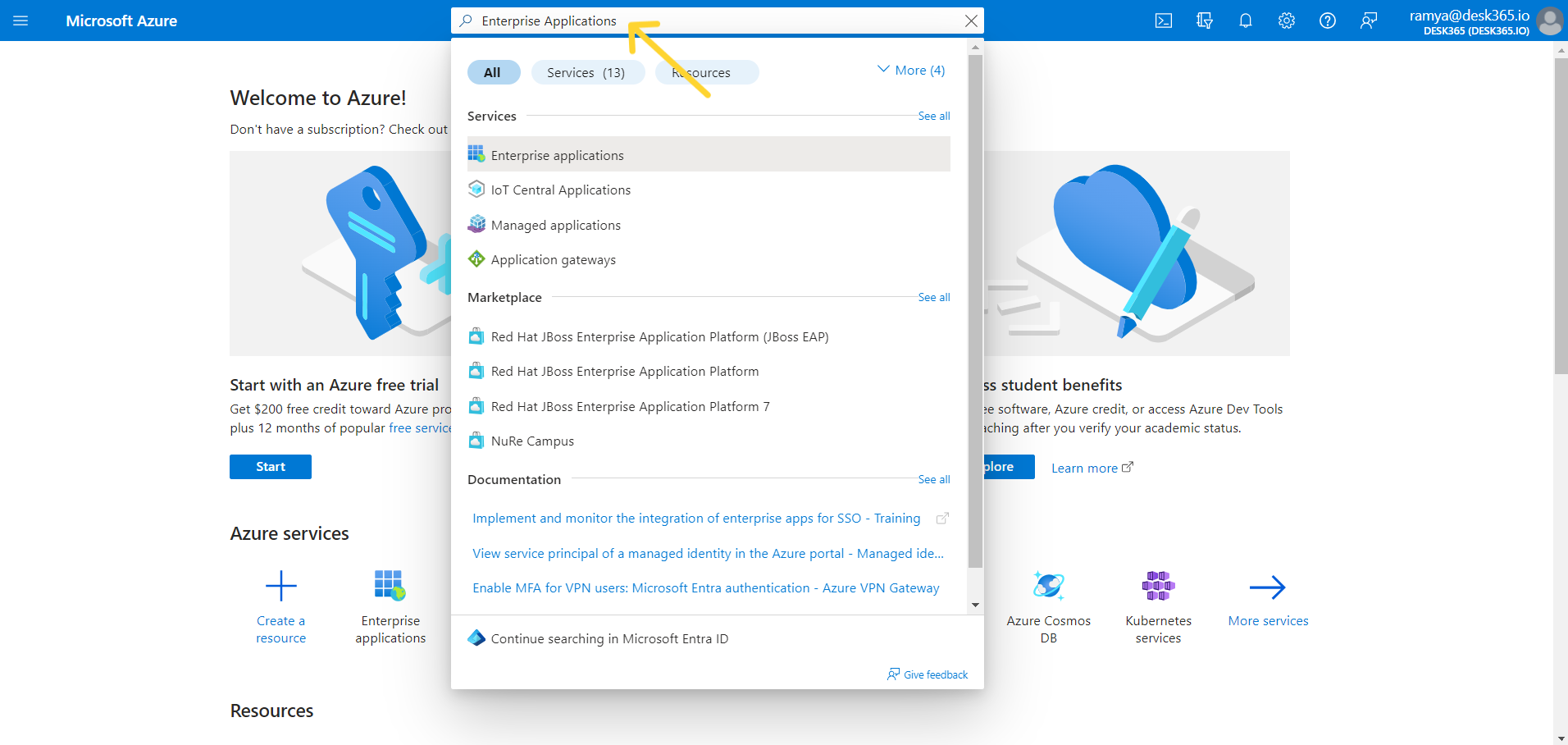Open the Azure Cloud Shell terminal
The width and height of the screenshot is (1568, 745).
(x=1164, y=21)
